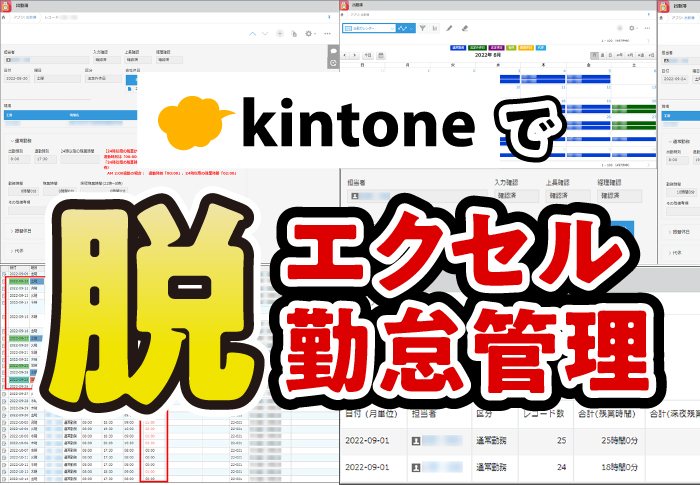
Task: Expand 振替休日 section in top-left record window
Action: point(21,231)
